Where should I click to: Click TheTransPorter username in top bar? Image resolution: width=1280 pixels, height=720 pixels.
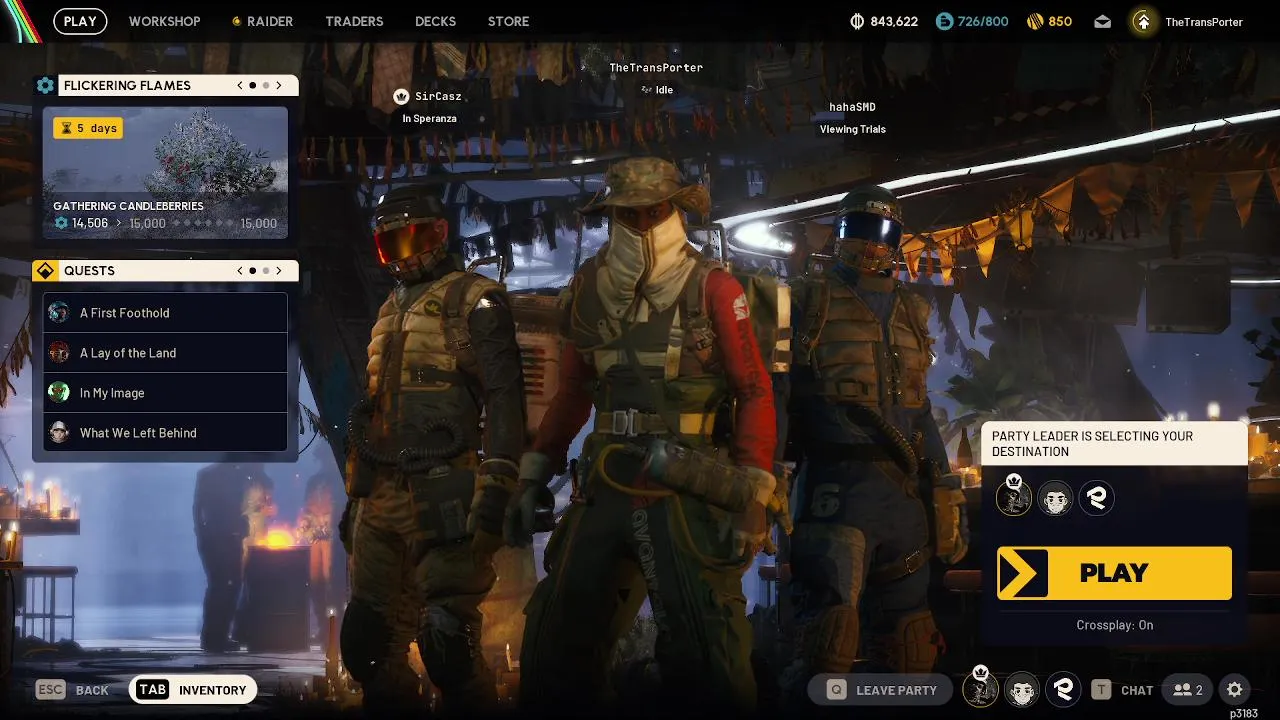coord(1204,21)
